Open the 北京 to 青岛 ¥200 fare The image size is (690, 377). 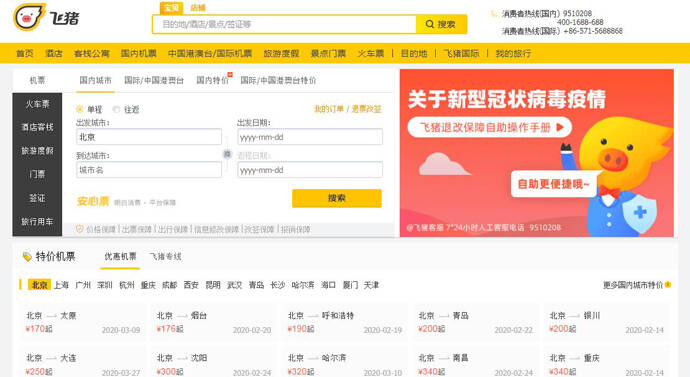pos(475,322)
